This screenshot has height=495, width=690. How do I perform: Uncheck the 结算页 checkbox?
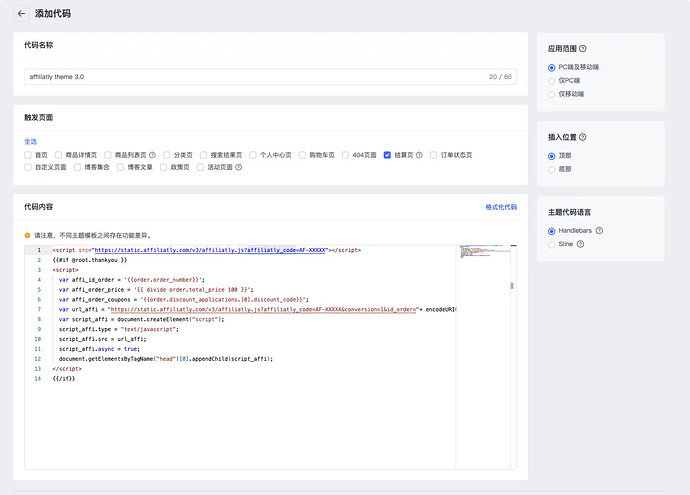pyautogui.click(x=387, y=155)
